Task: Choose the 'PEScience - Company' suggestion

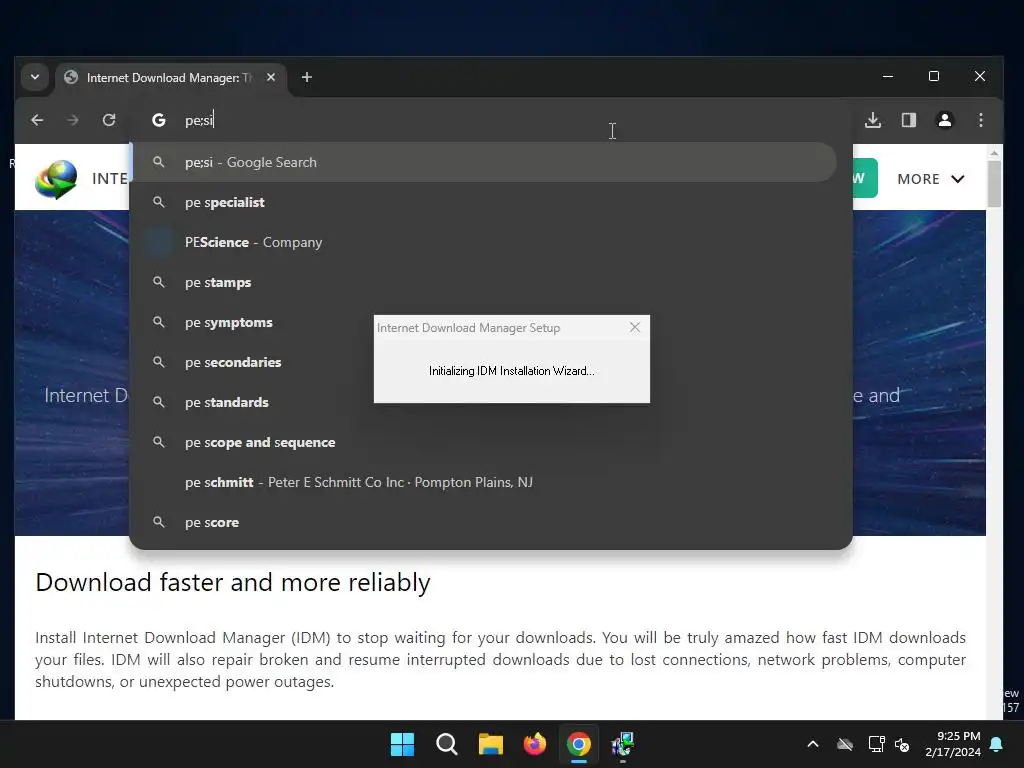Action: [x=484, y=242]
